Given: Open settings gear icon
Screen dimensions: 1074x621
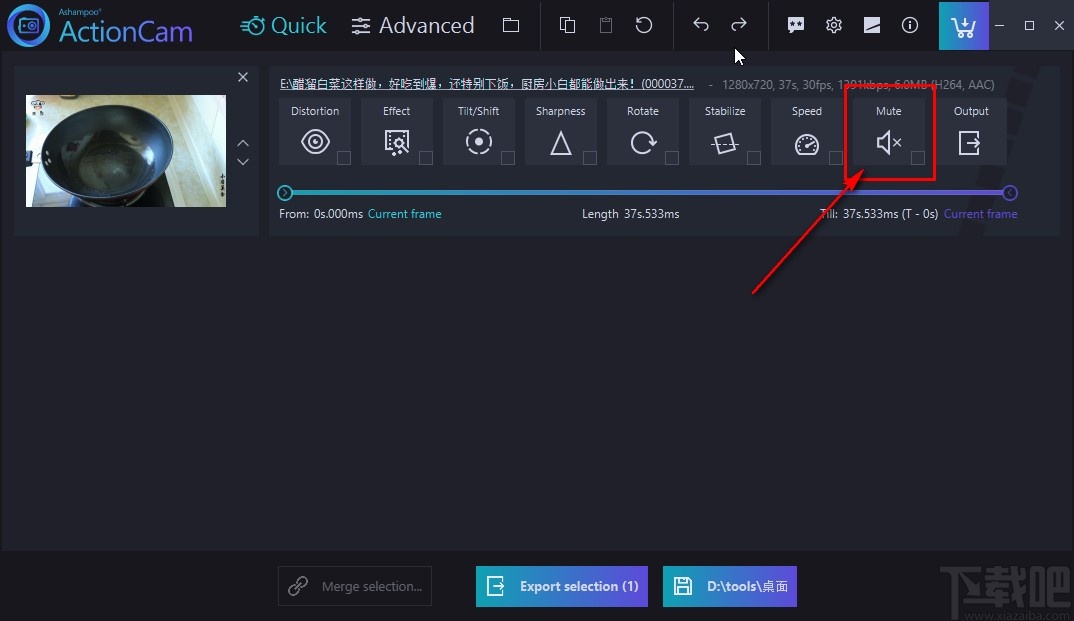Looking at the screenshot, I should [x=834, y=25].
